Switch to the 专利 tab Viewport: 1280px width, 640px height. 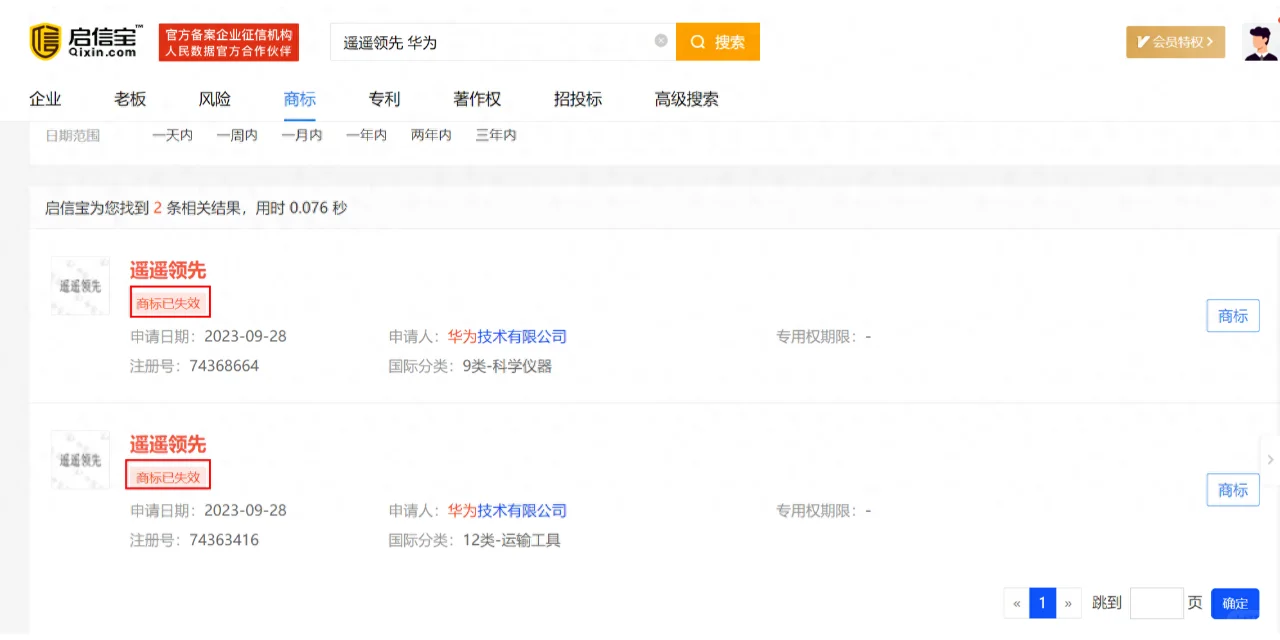pyautogui.click(x=384, y=99)
